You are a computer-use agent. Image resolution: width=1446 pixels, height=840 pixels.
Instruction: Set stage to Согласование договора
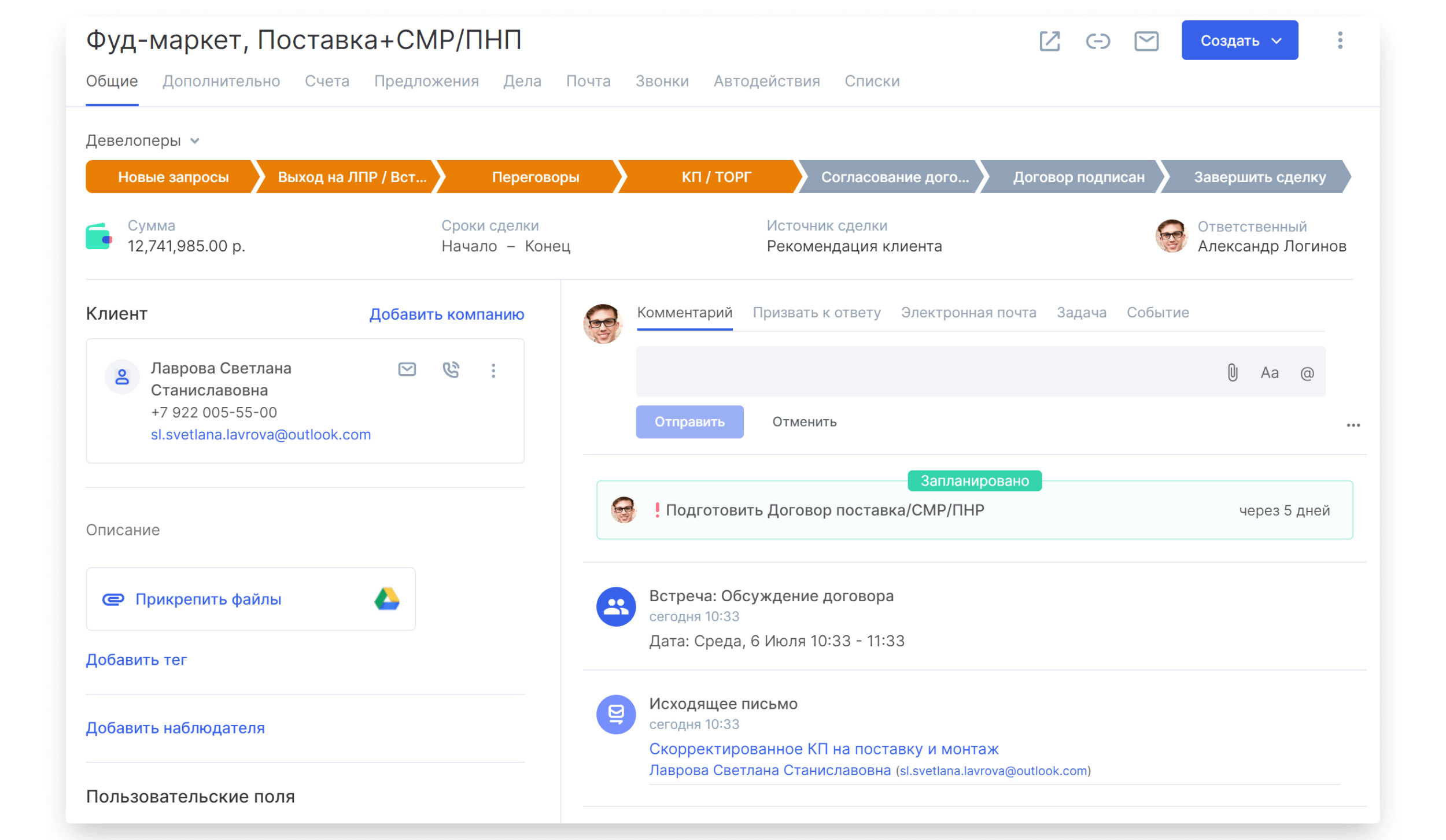[894, 177]
